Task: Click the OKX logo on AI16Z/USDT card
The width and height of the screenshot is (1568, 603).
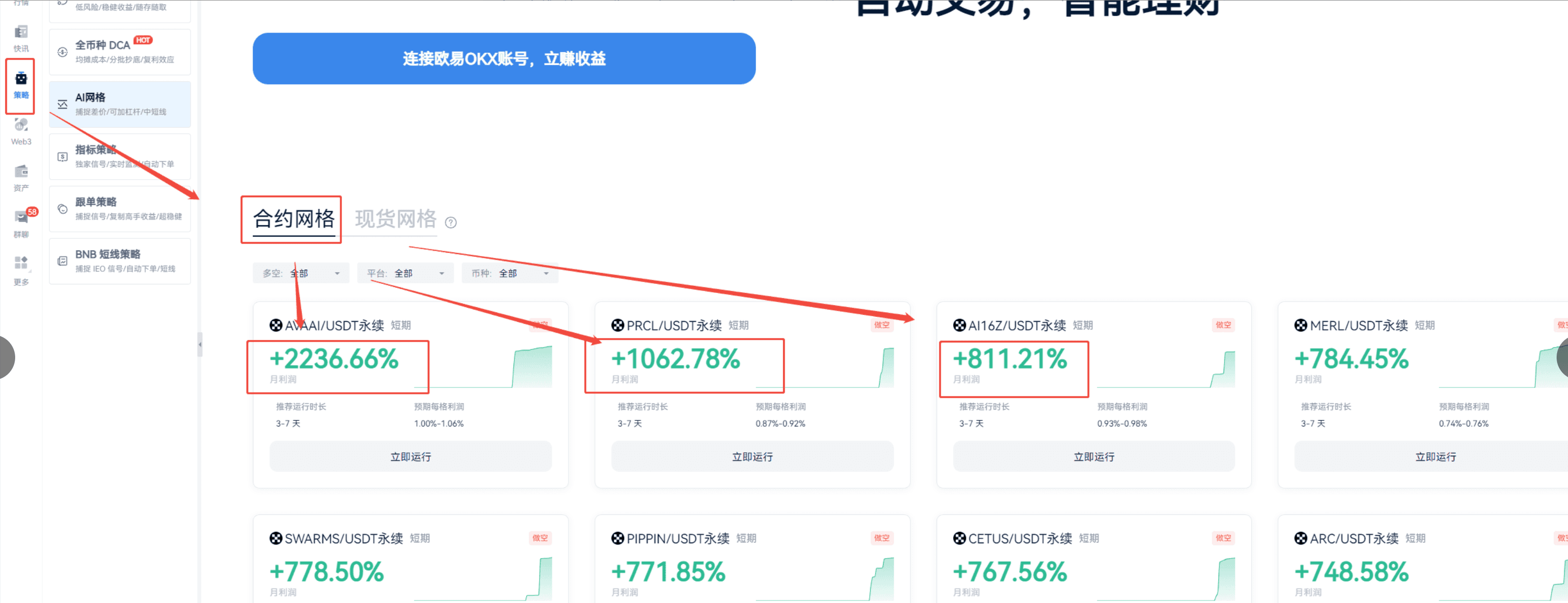Action: point(959,325)
